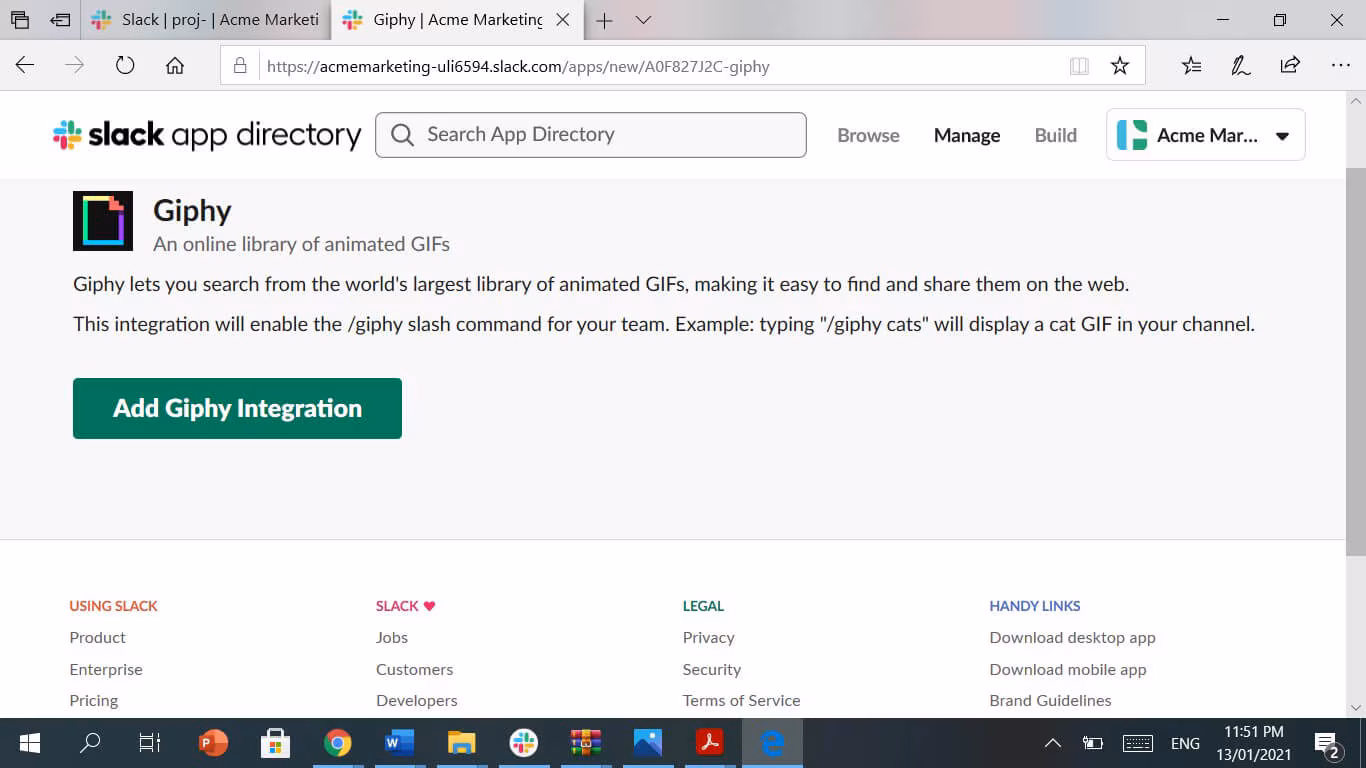
Task: Click the Giphy app logo icon
Action: [103, 221]
